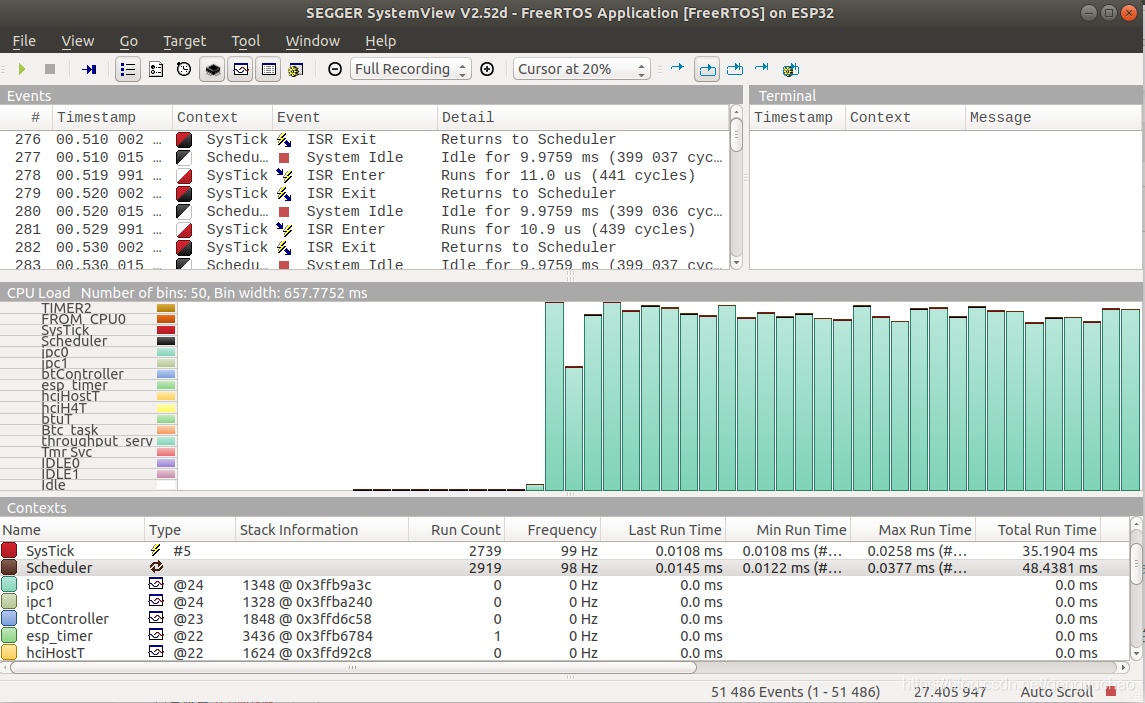
Task: Toggle the Contexts panel visibility
Action: click(267, 69)
